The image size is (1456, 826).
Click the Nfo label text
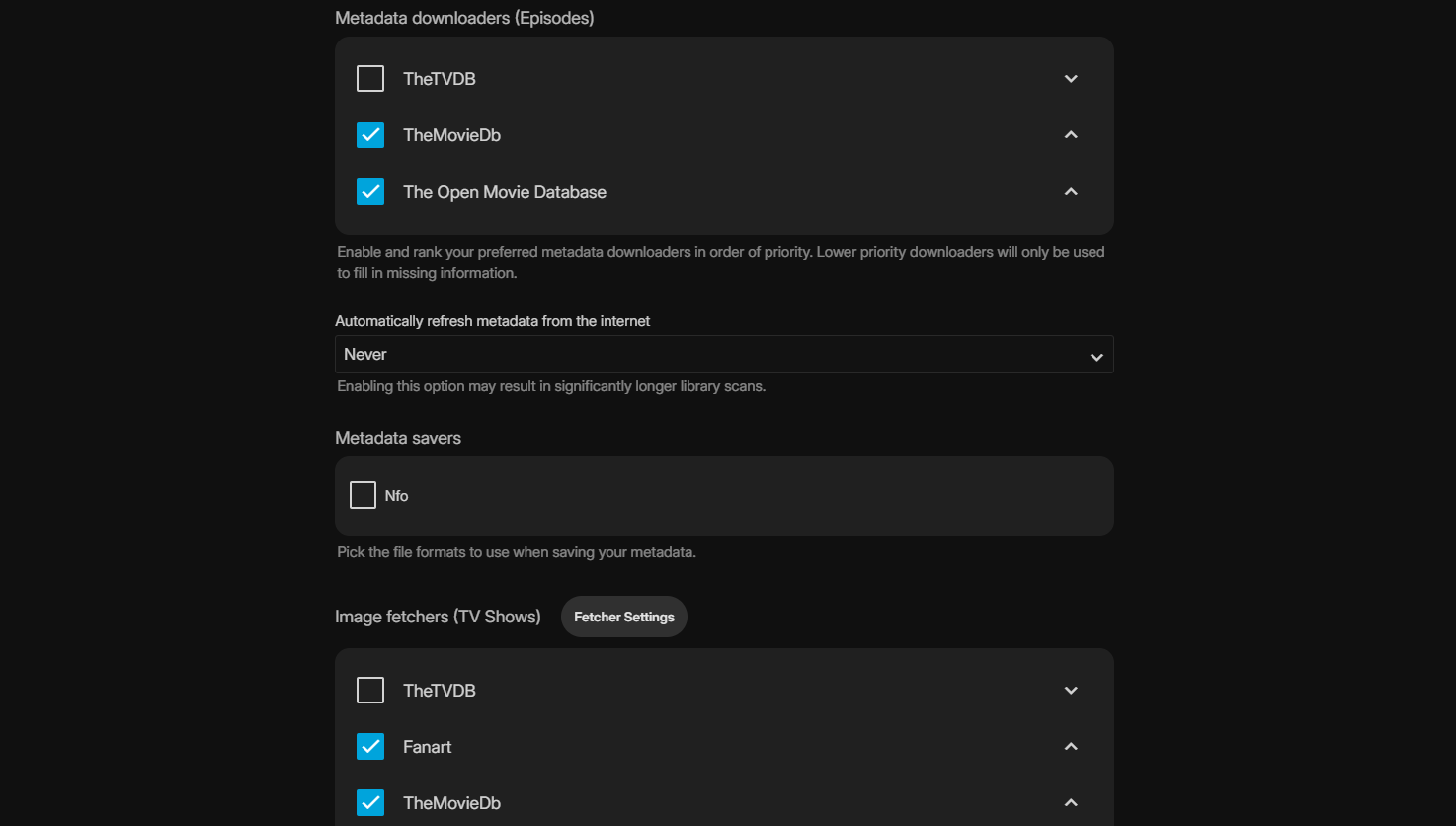click(396, 496)
